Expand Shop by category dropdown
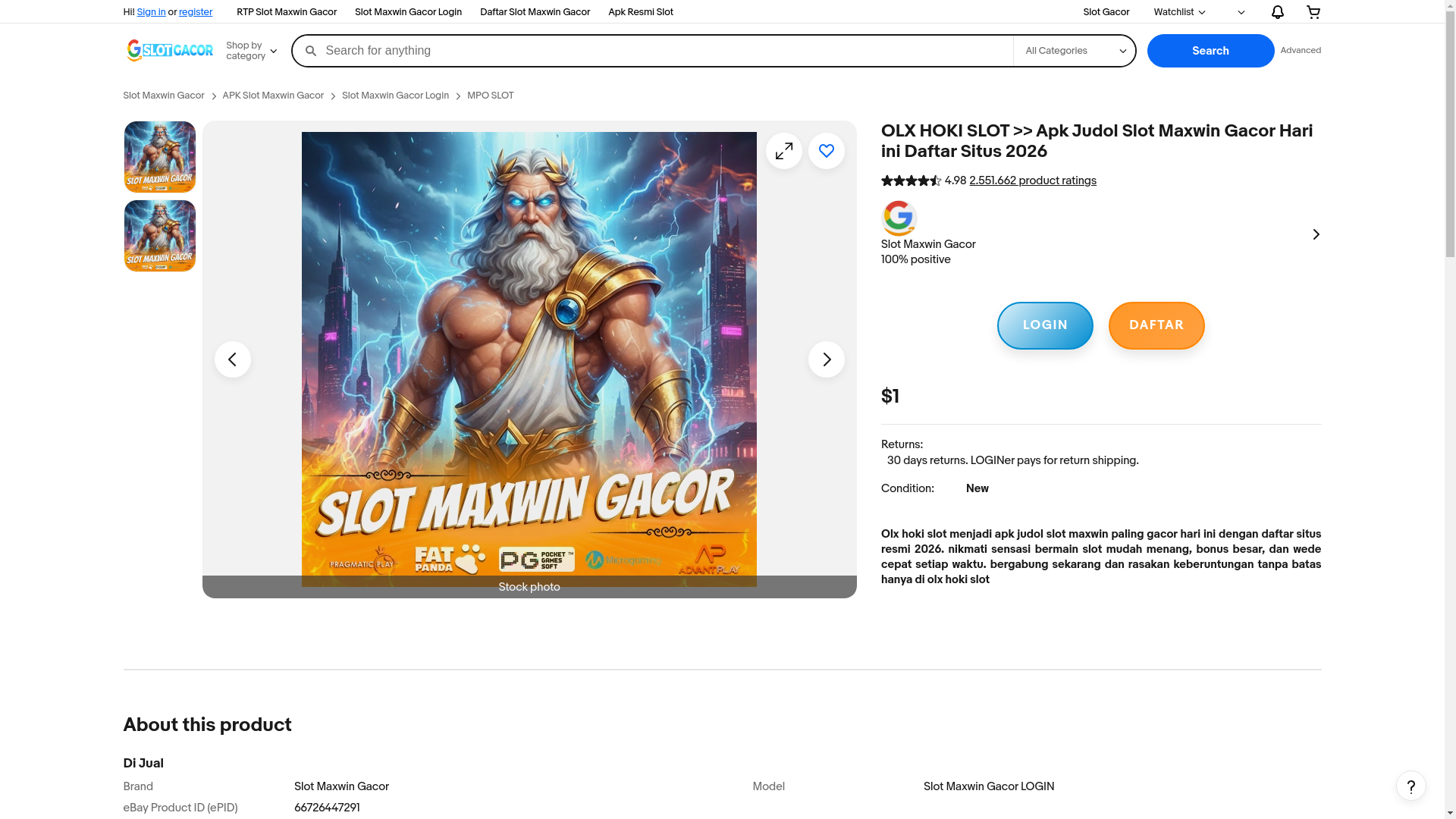Image resolution: width=1456 pixels, height=819 pixels. [x=251, y=51]
